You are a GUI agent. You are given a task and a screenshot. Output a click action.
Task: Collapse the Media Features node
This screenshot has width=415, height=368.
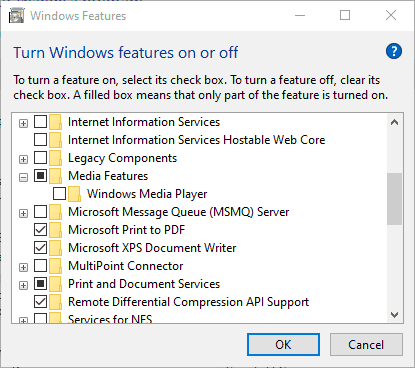[x=23, y=178]
